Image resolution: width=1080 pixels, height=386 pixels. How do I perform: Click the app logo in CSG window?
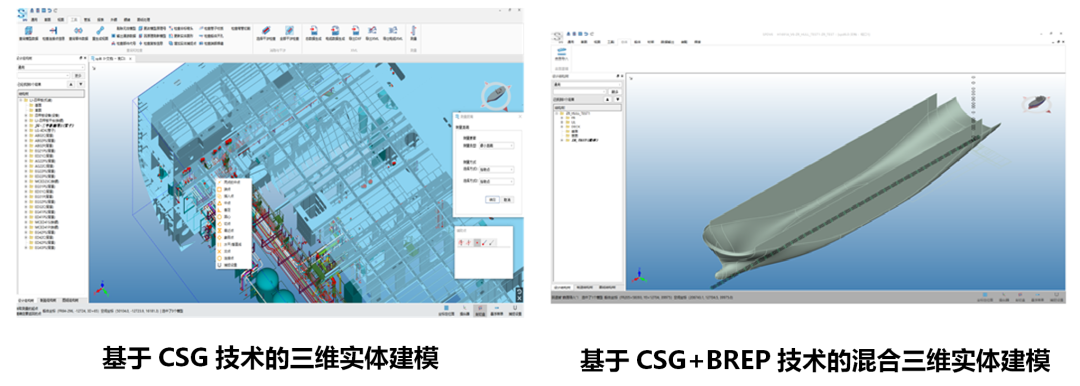tap(22, 13)
